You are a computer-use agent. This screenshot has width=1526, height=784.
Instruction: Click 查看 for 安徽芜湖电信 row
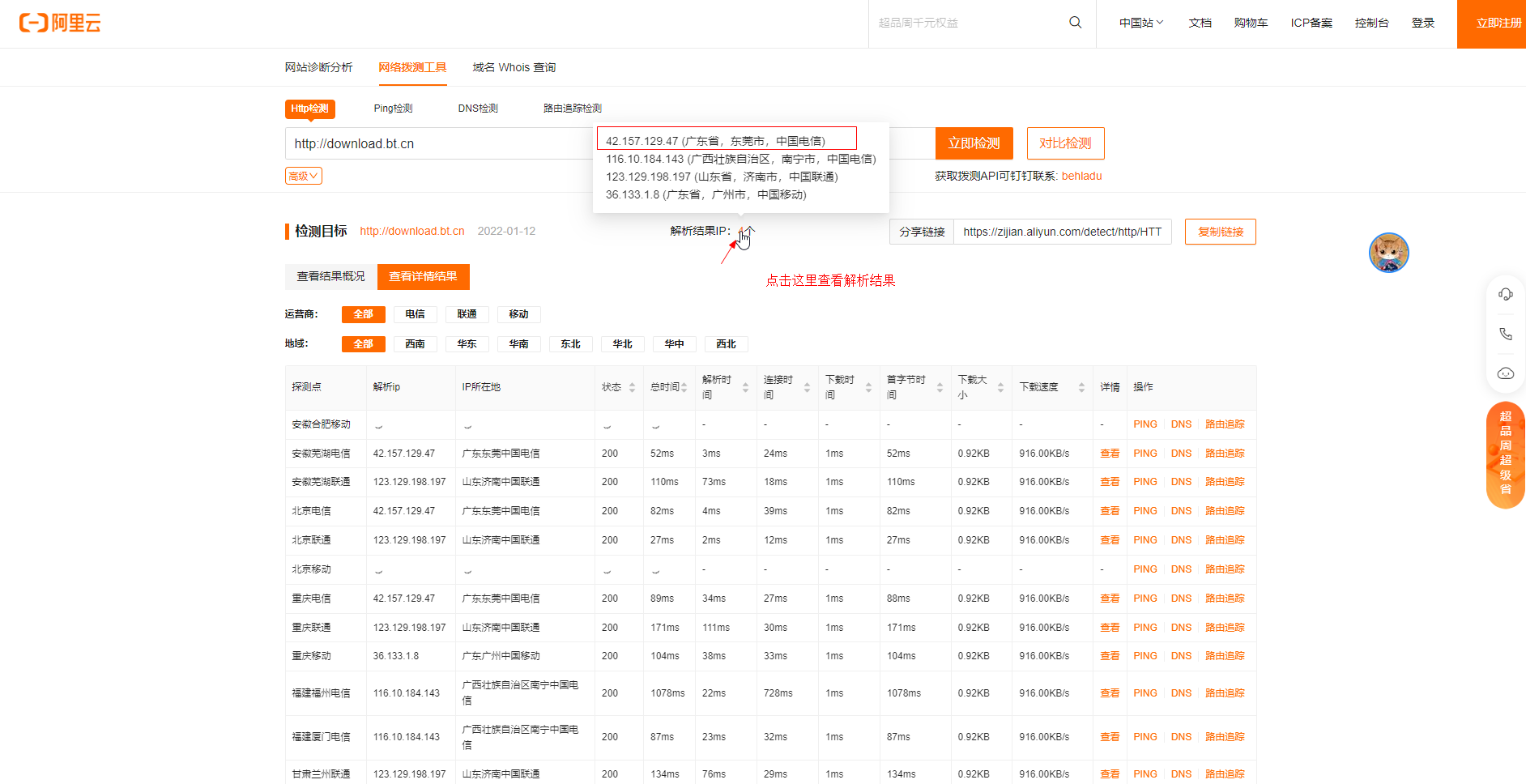[x=1110, y=454]
